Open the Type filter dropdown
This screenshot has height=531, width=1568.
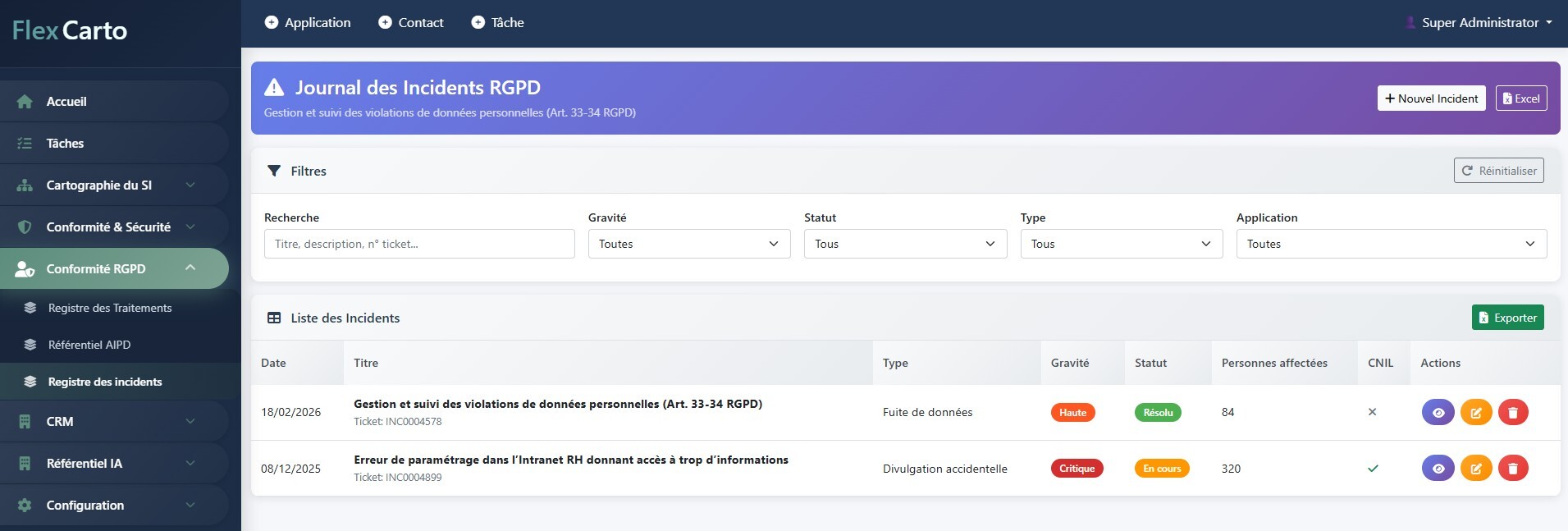coord(1122,244)
